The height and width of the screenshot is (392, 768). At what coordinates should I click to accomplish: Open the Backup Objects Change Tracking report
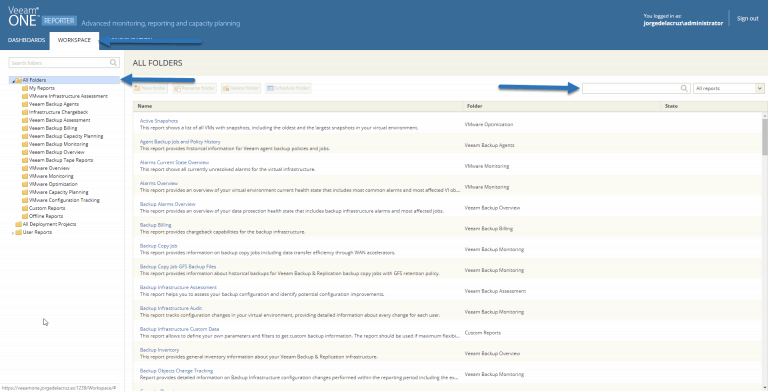[x=176, y=371]
